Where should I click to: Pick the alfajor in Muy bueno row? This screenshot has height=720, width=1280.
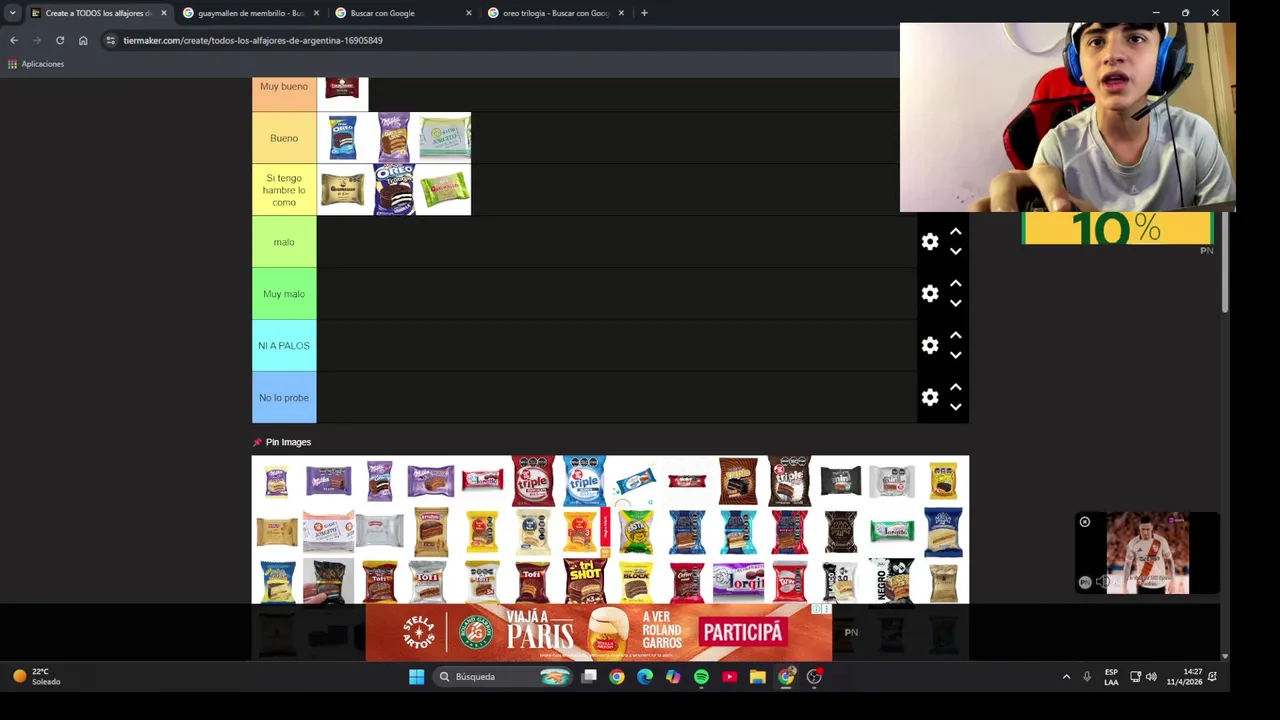(342, 88)
